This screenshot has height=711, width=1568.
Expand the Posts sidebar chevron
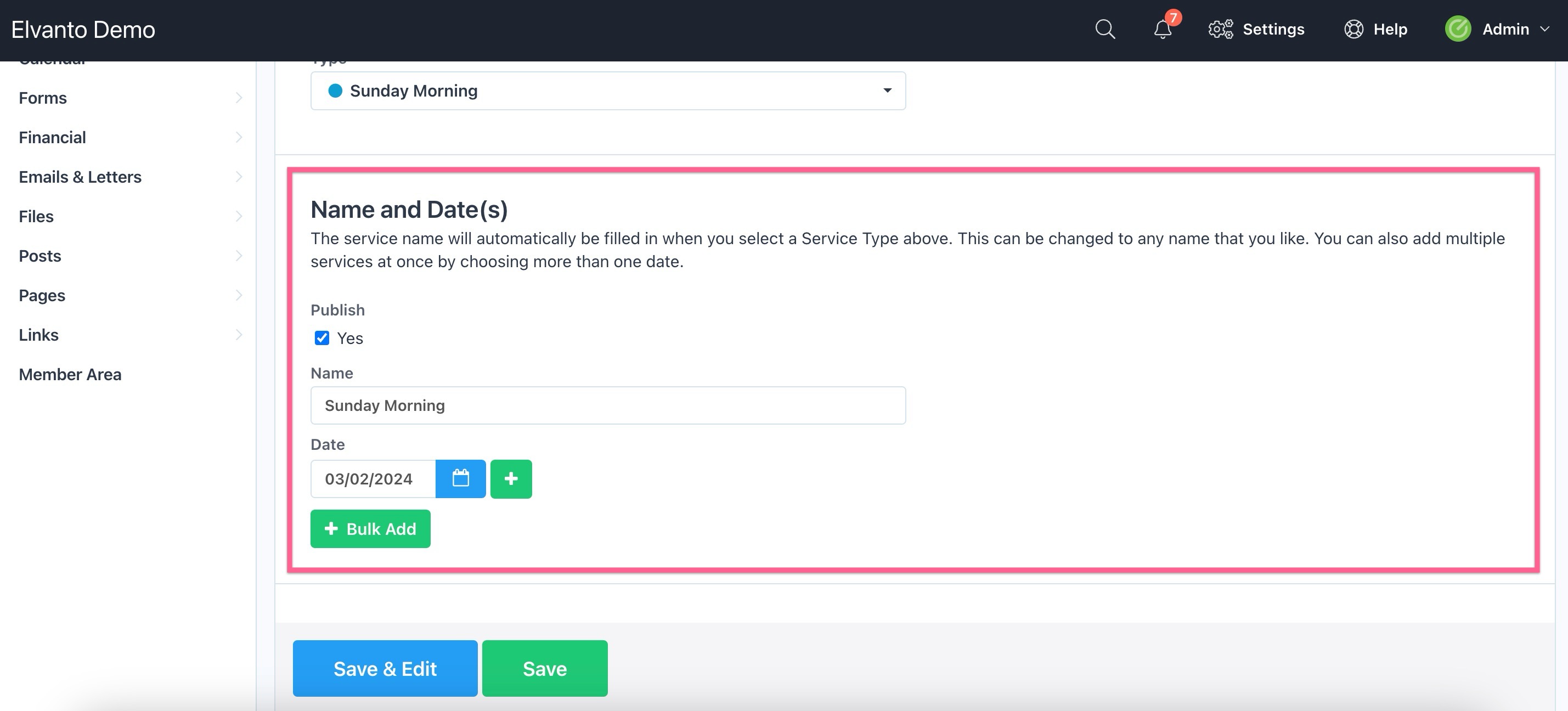[x=239, y=256]
